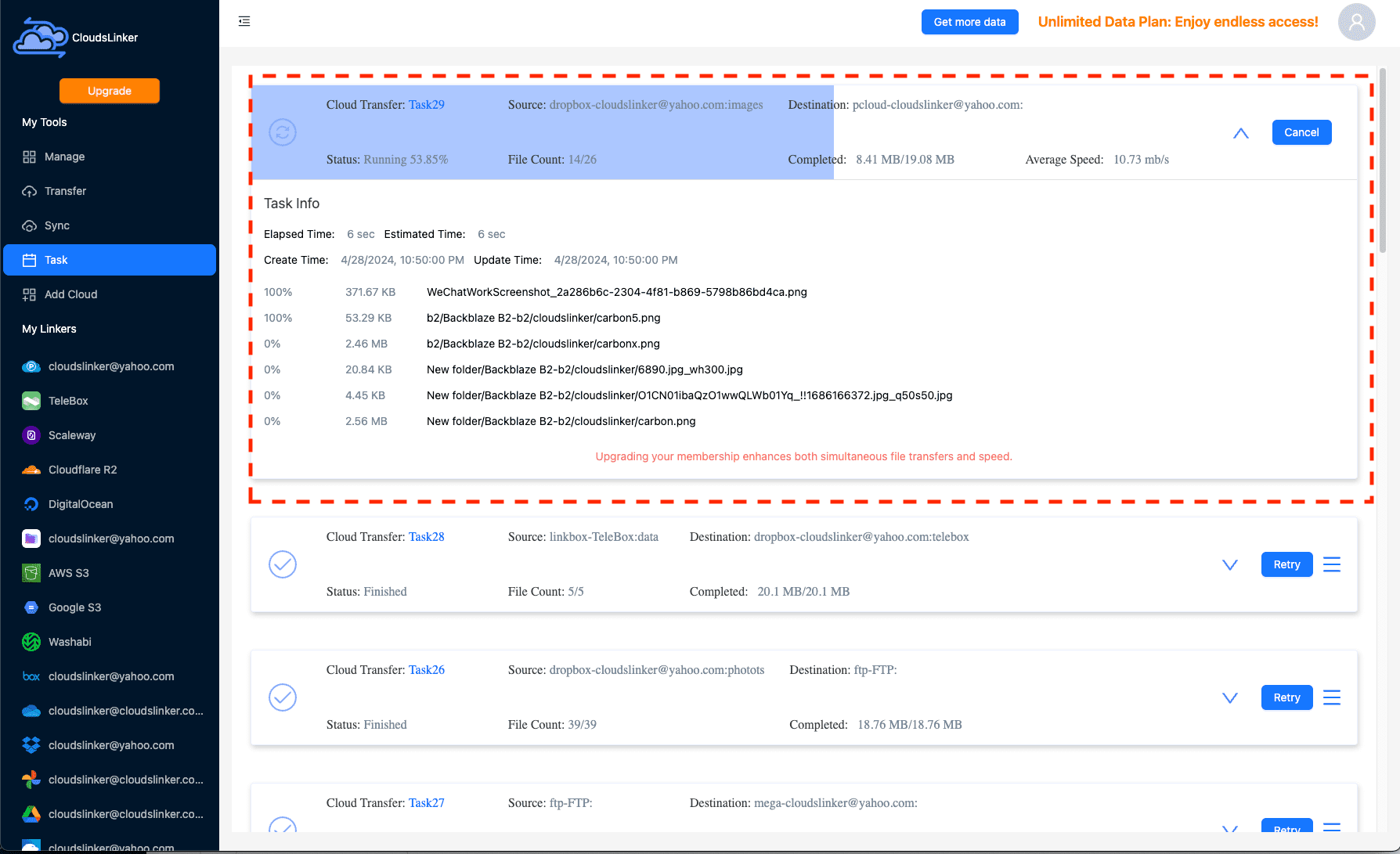1400x854 pixels.
Task: Retry the Task26 transfer
Action: tap(1286, 697)
